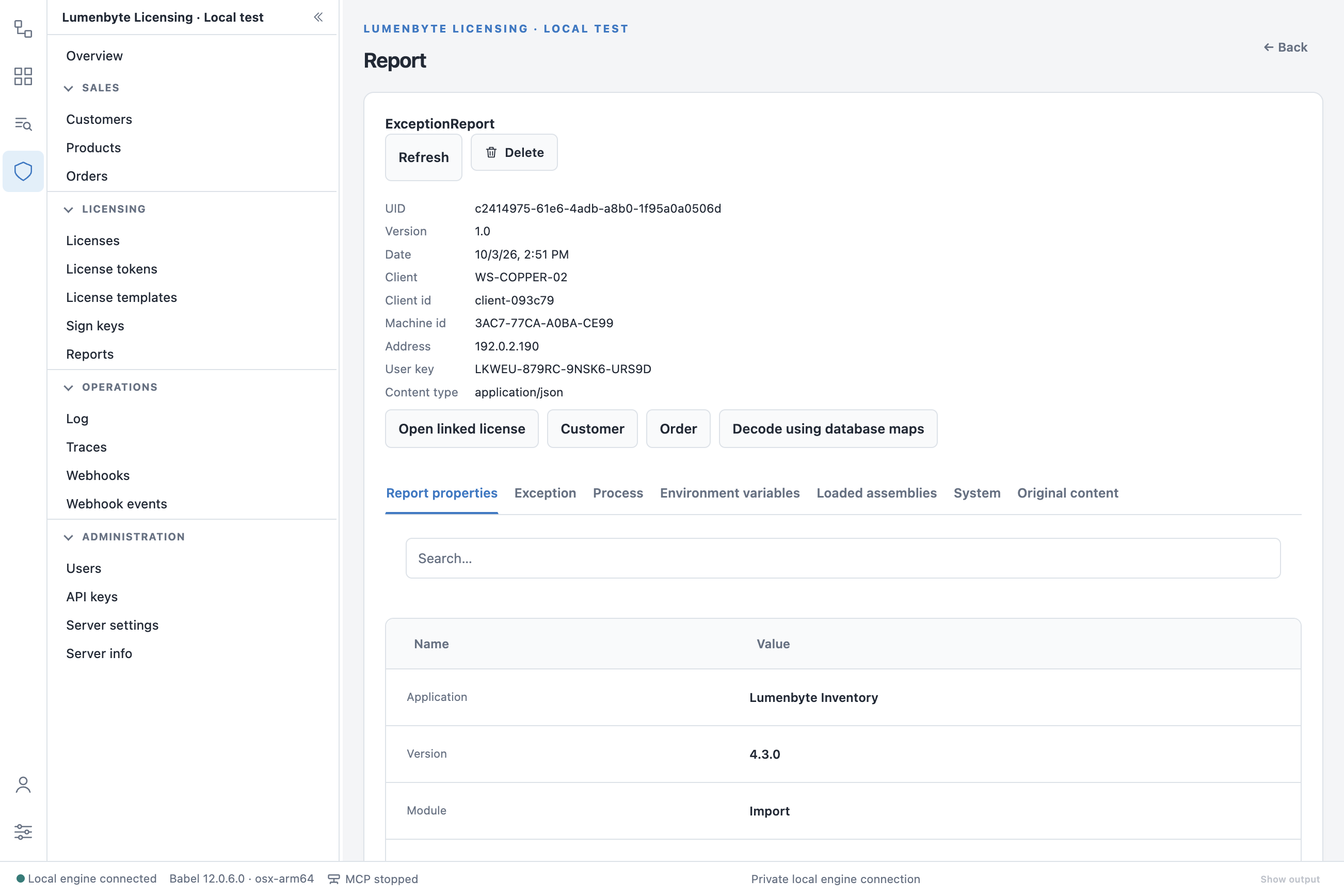Click the MCP stopped server icon

click(x=334, y=879)
